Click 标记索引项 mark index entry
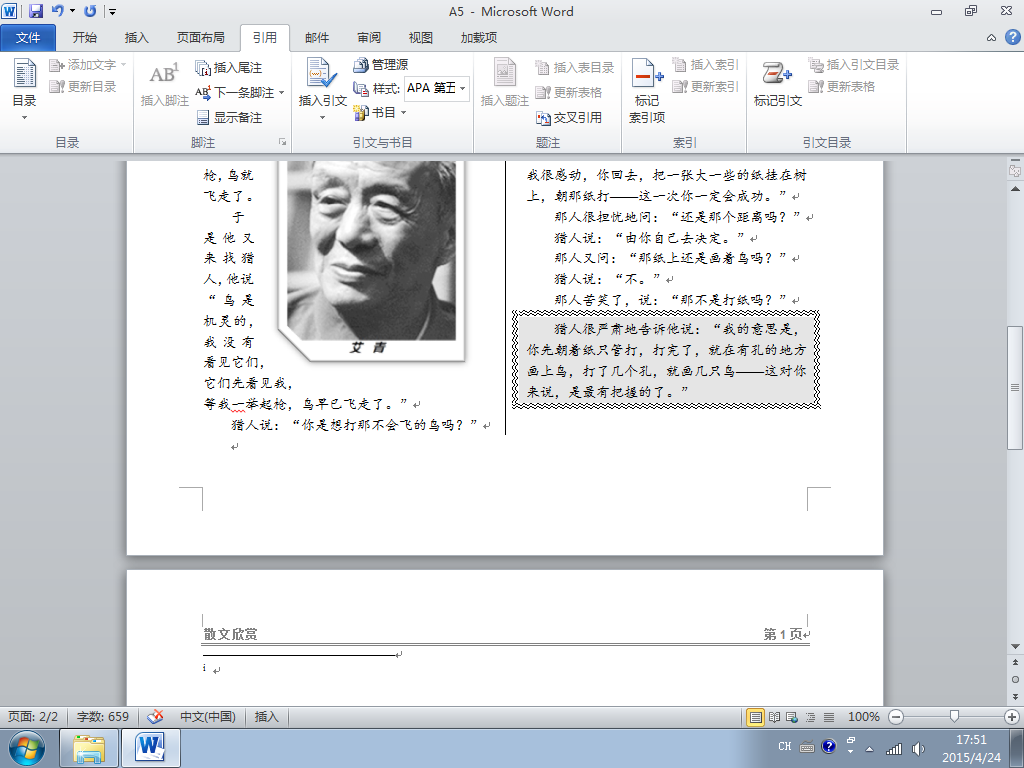 647,91
